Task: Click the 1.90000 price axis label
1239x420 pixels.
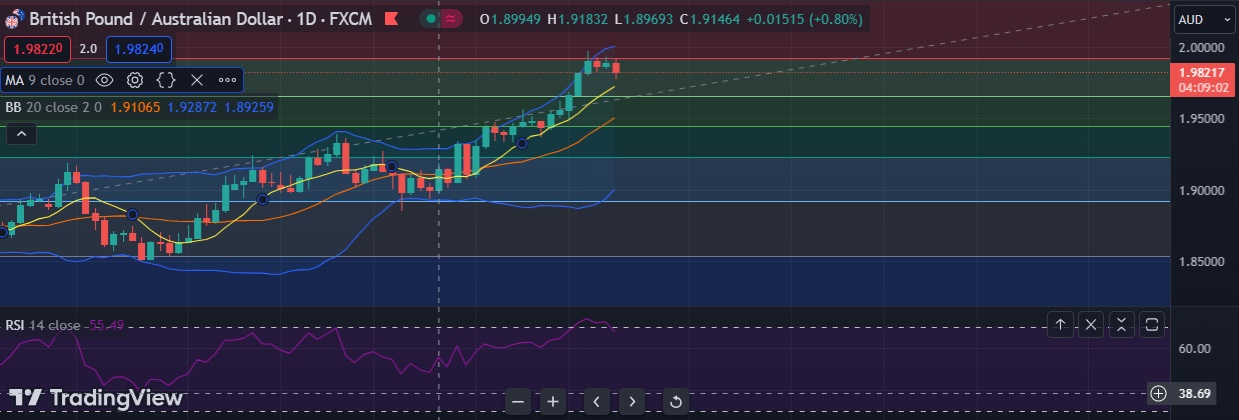Action: click(x=1199, y=190)
